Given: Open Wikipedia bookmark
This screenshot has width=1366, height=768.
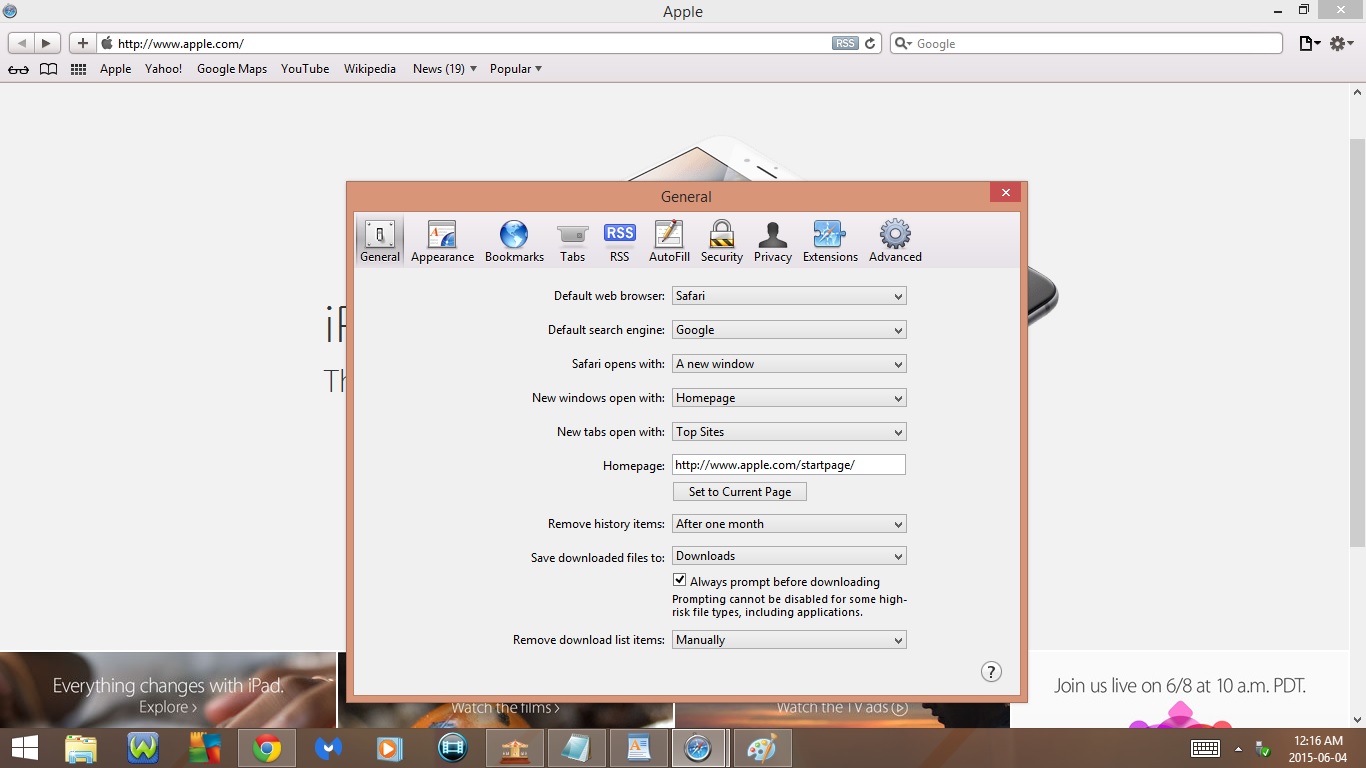Looking at the screenshot, I should pos(370,69).
